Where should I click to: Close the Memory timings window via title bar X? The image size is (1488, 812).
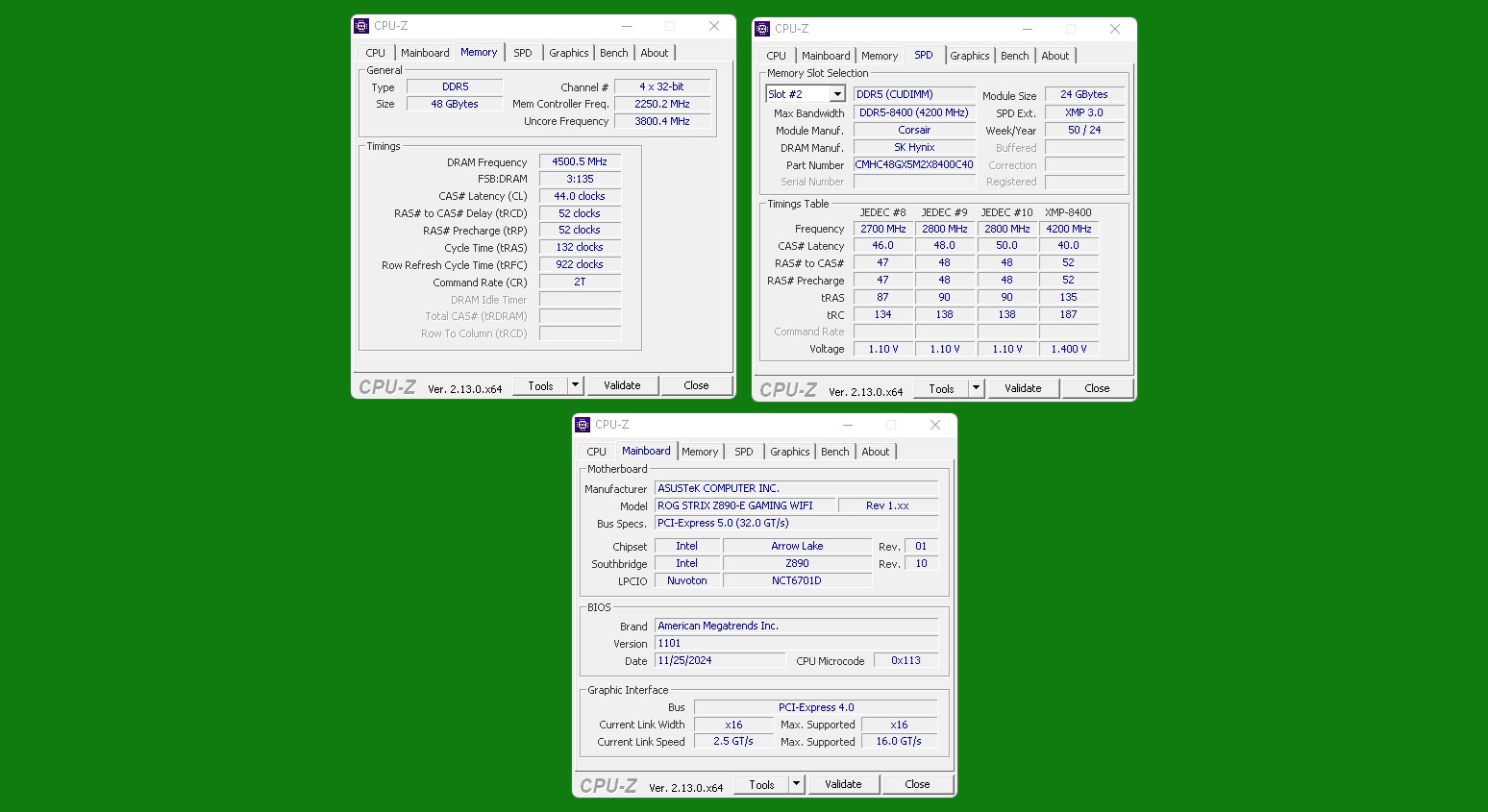714,26
